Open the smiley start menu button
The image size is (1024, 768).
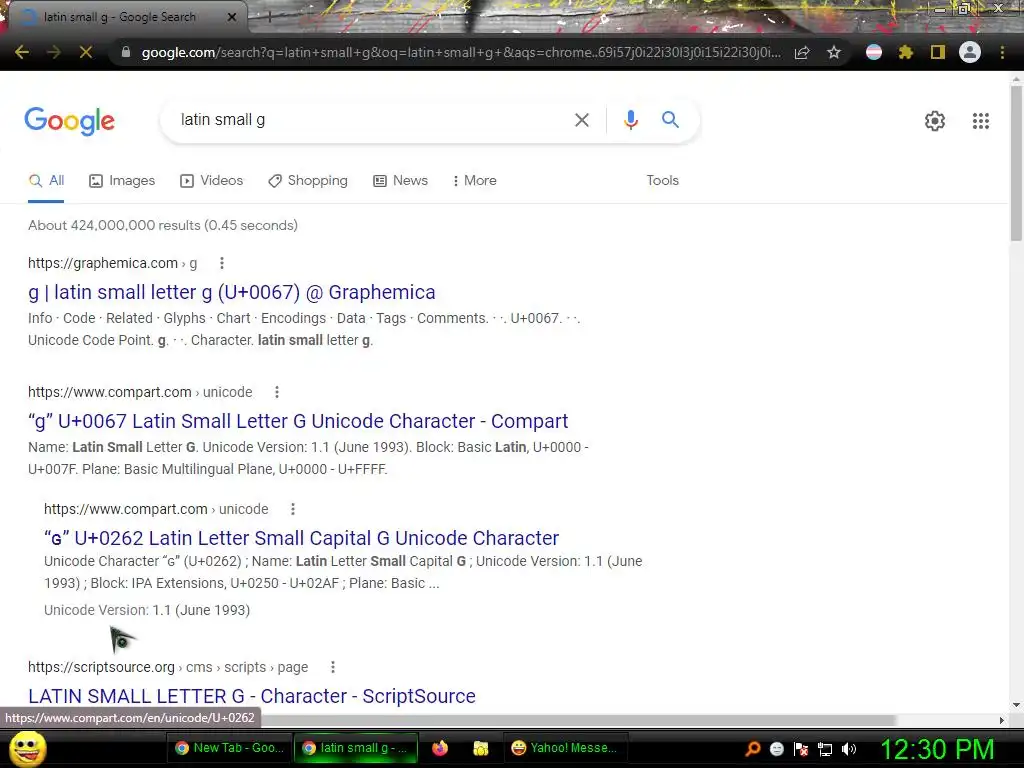click(27, 748)
